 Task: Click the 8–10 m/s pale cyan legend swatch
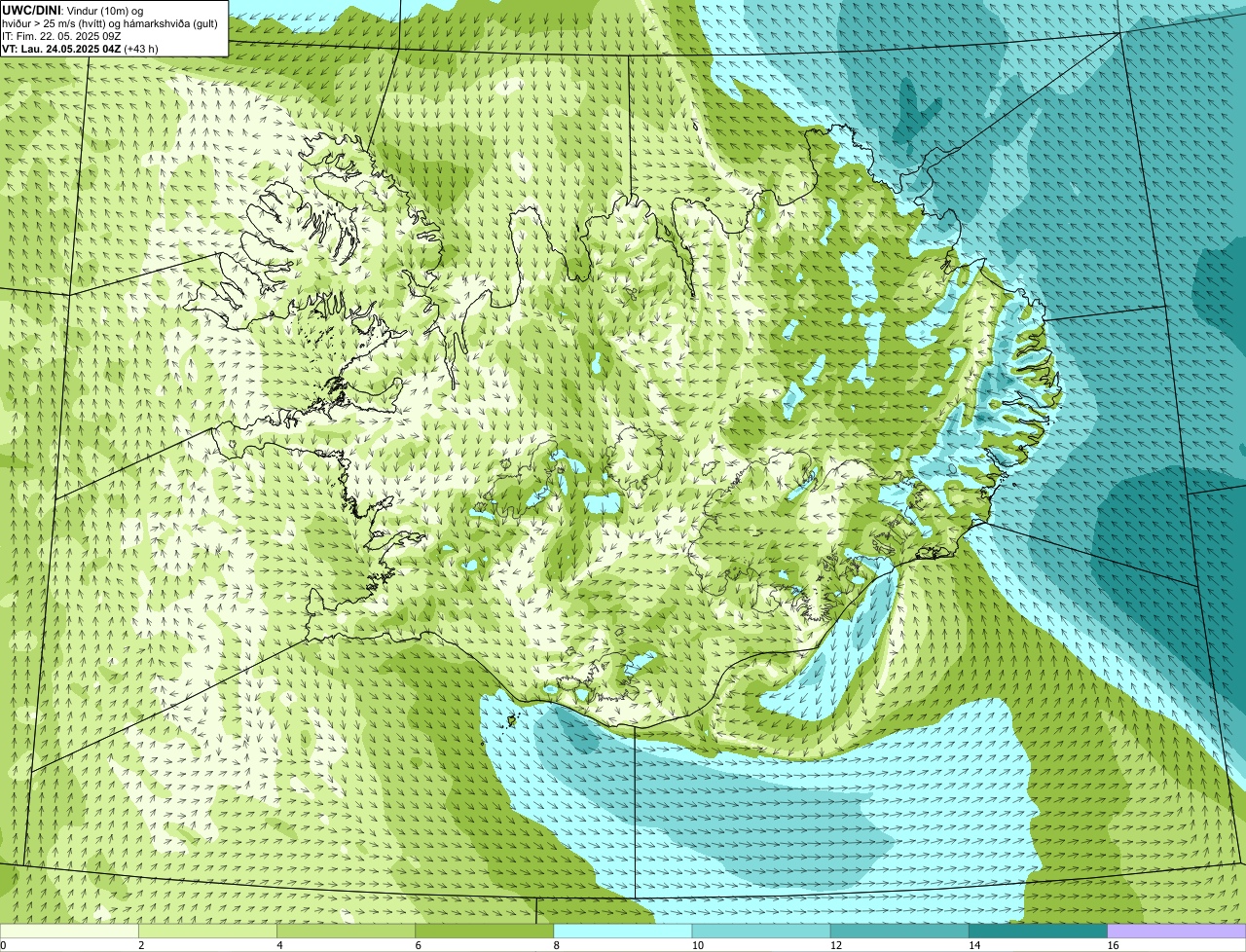623,931
